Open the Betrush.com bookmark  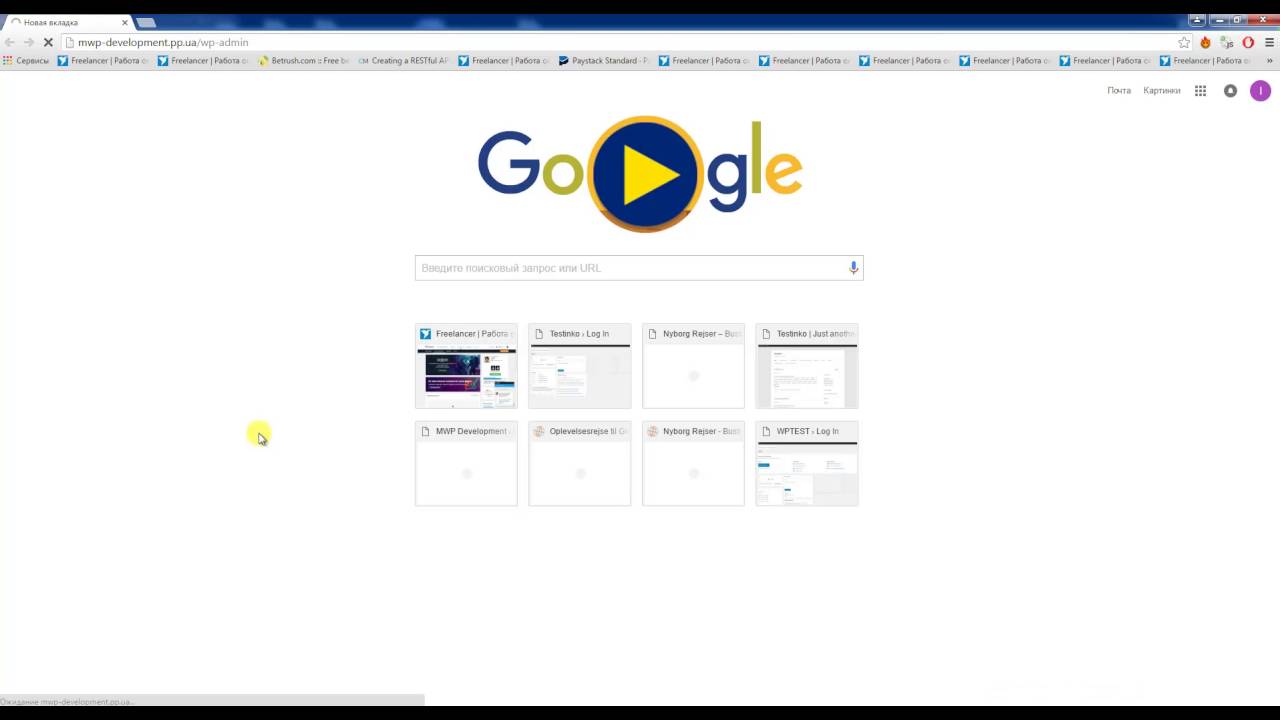[304, 61]
